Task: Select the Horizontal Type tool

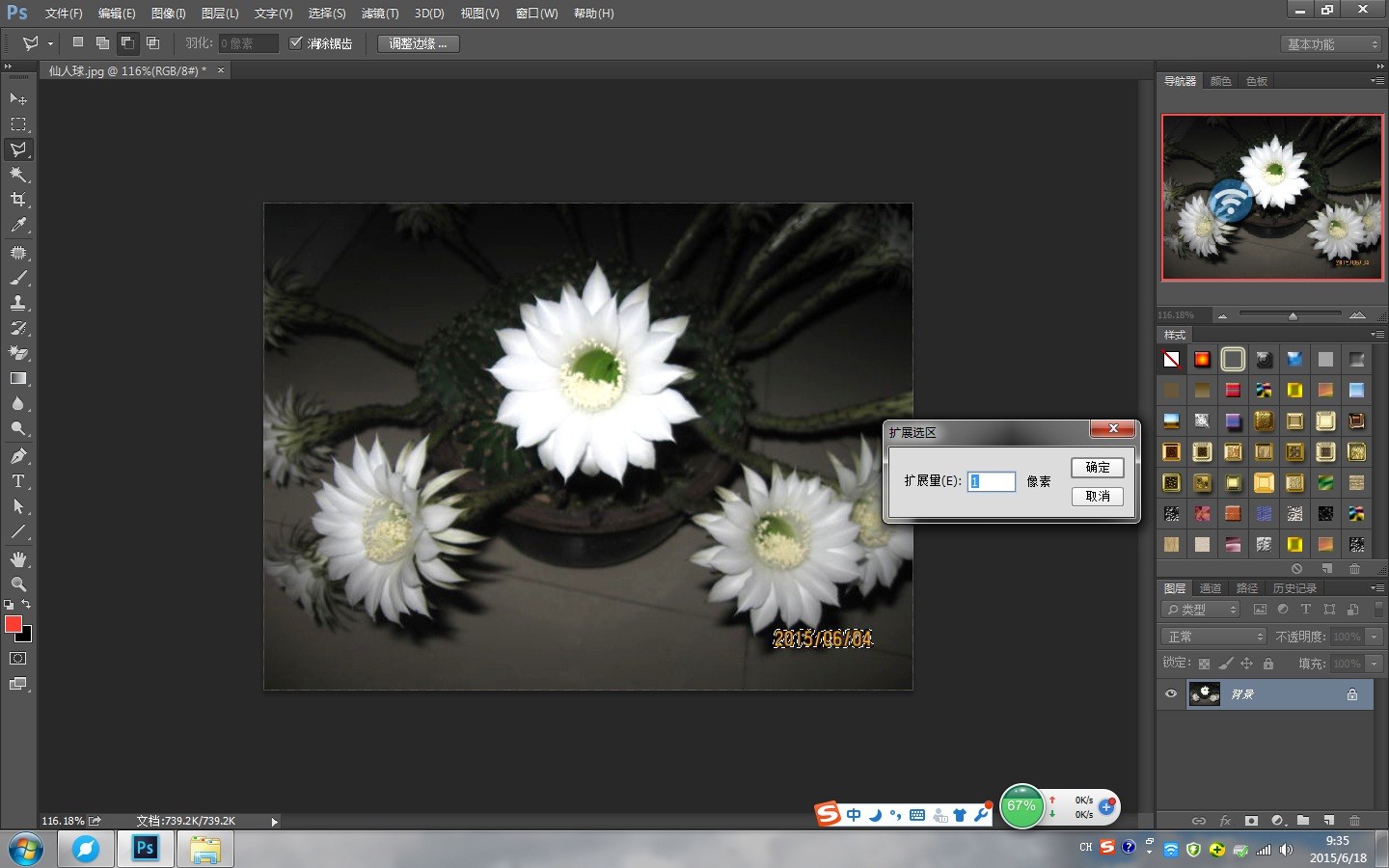Action: (x=18, y=481)
